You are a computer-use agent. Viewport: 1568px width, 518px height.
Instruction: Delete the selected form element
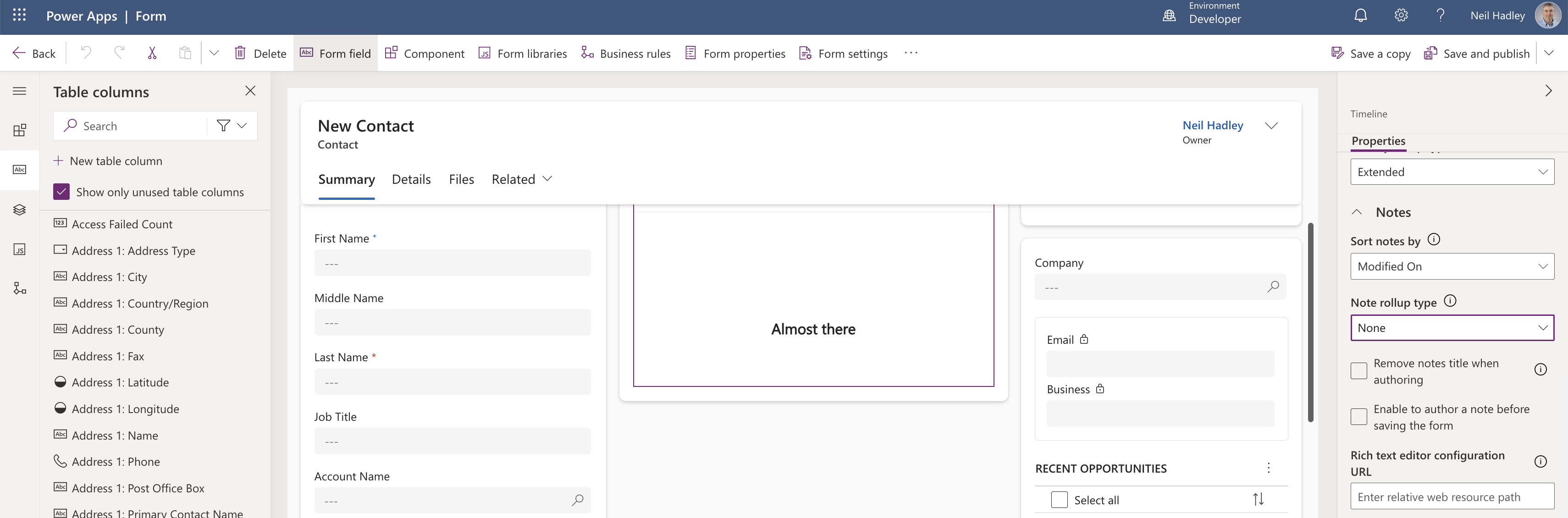(260, 54)
